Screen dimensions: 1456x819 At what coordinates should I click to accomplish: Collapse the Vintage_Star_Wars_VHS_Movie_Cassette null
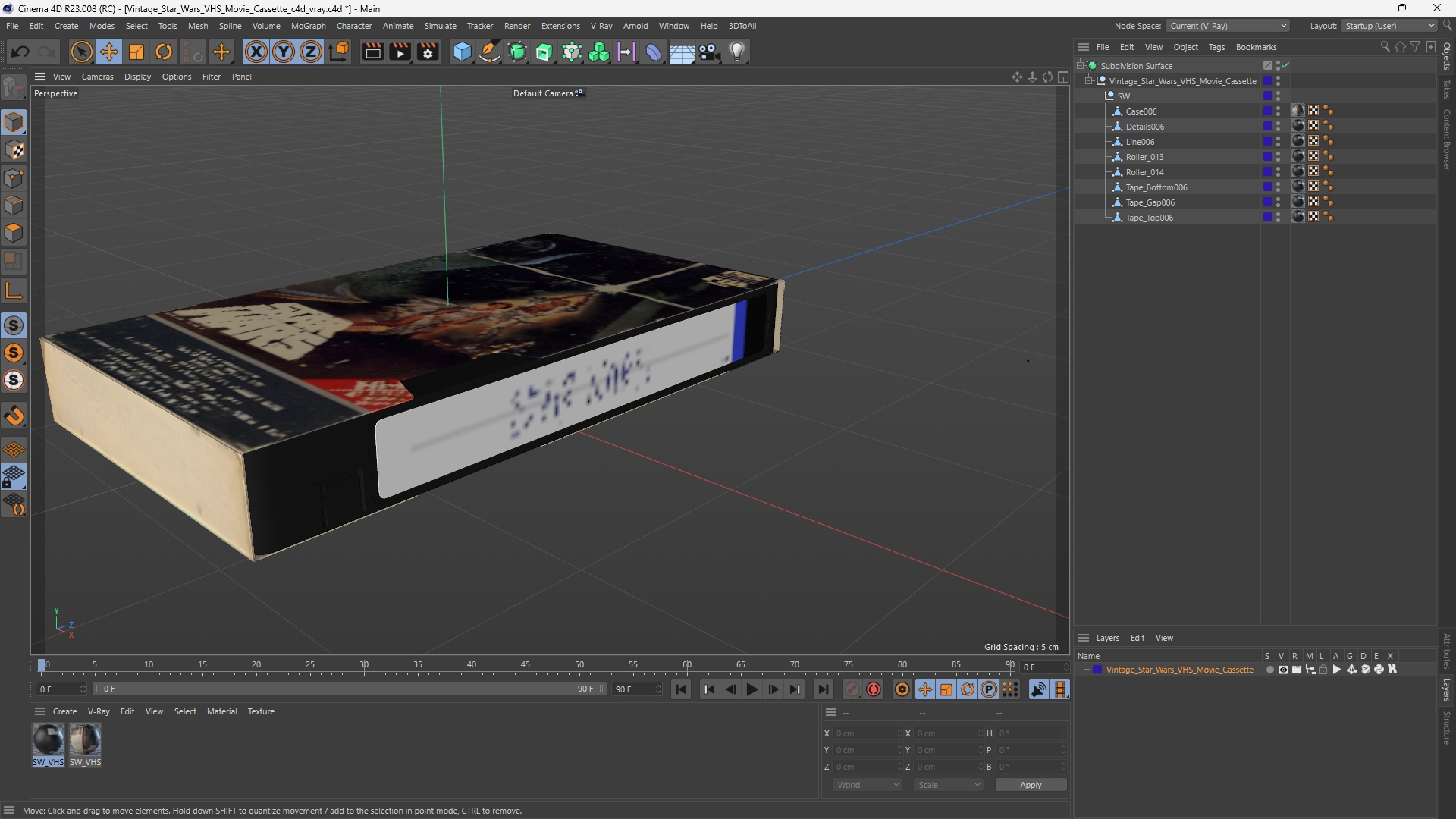coord(1089,81)
